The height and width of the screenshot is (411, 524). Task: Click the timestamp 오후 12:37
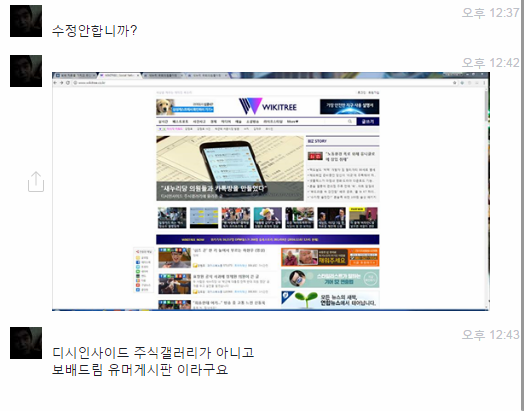[491, 13]
